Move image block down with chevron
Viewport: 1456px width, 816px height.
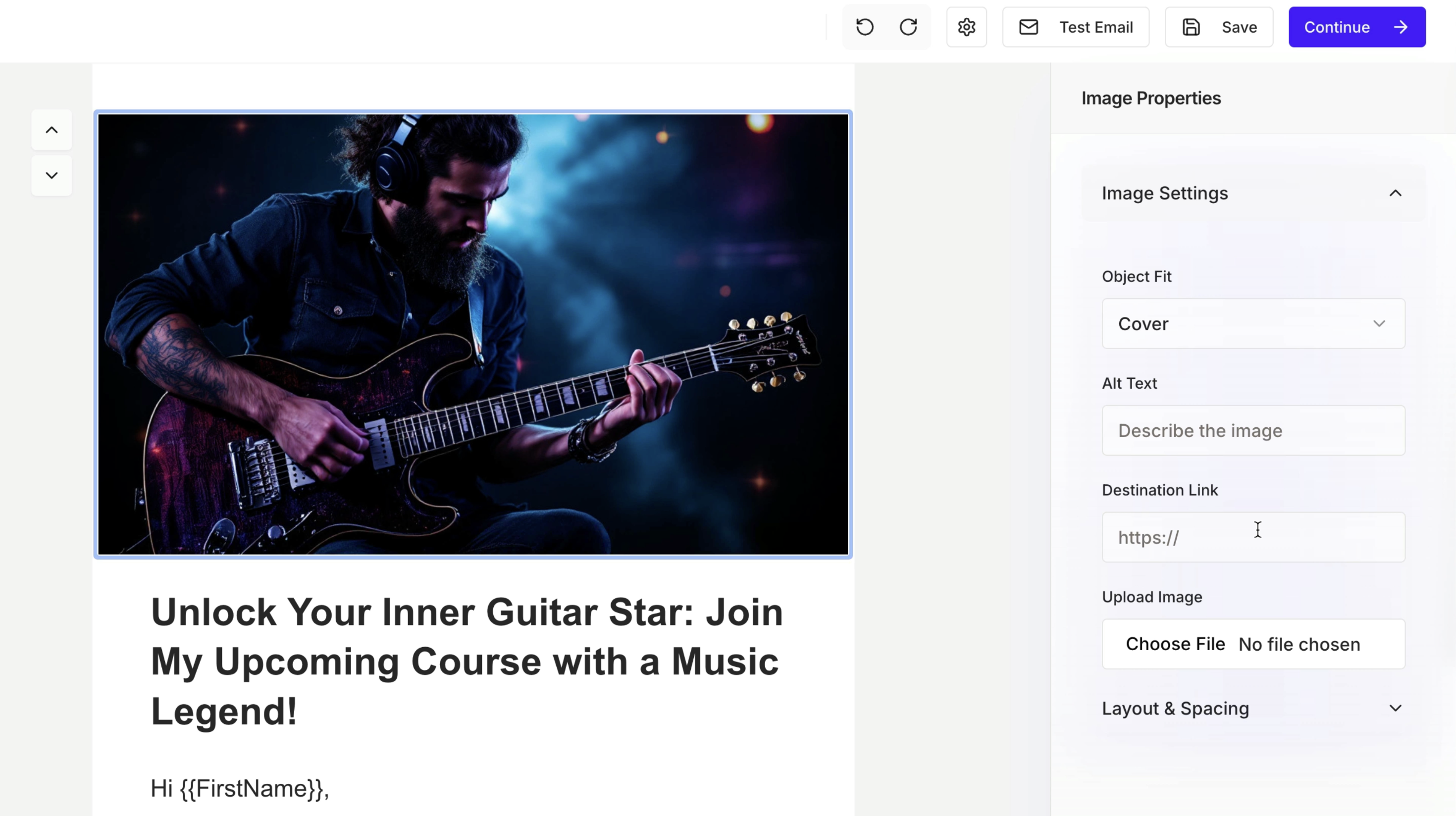point(52,175)
